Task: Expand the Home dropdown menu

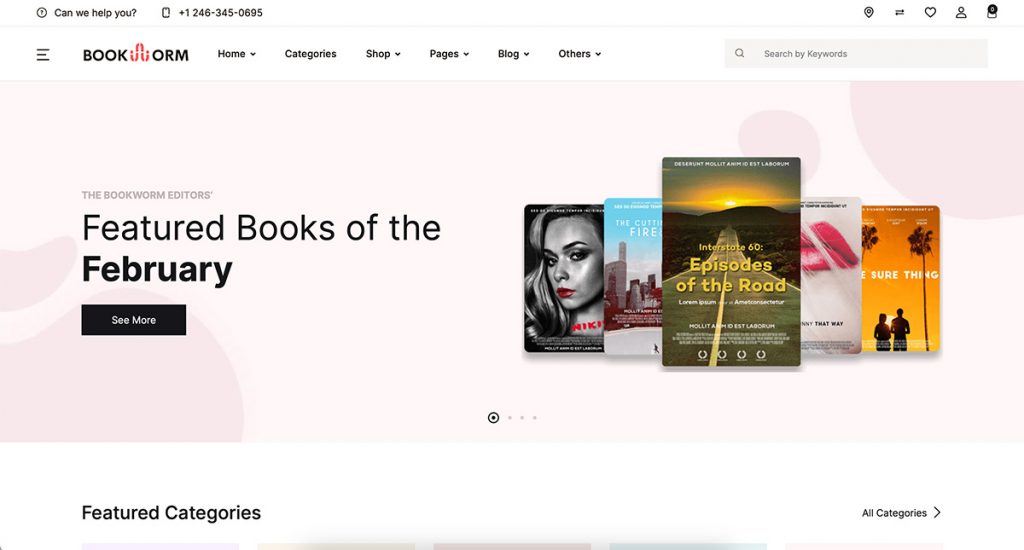Action: pyautogui.click(x=237, y=54)
